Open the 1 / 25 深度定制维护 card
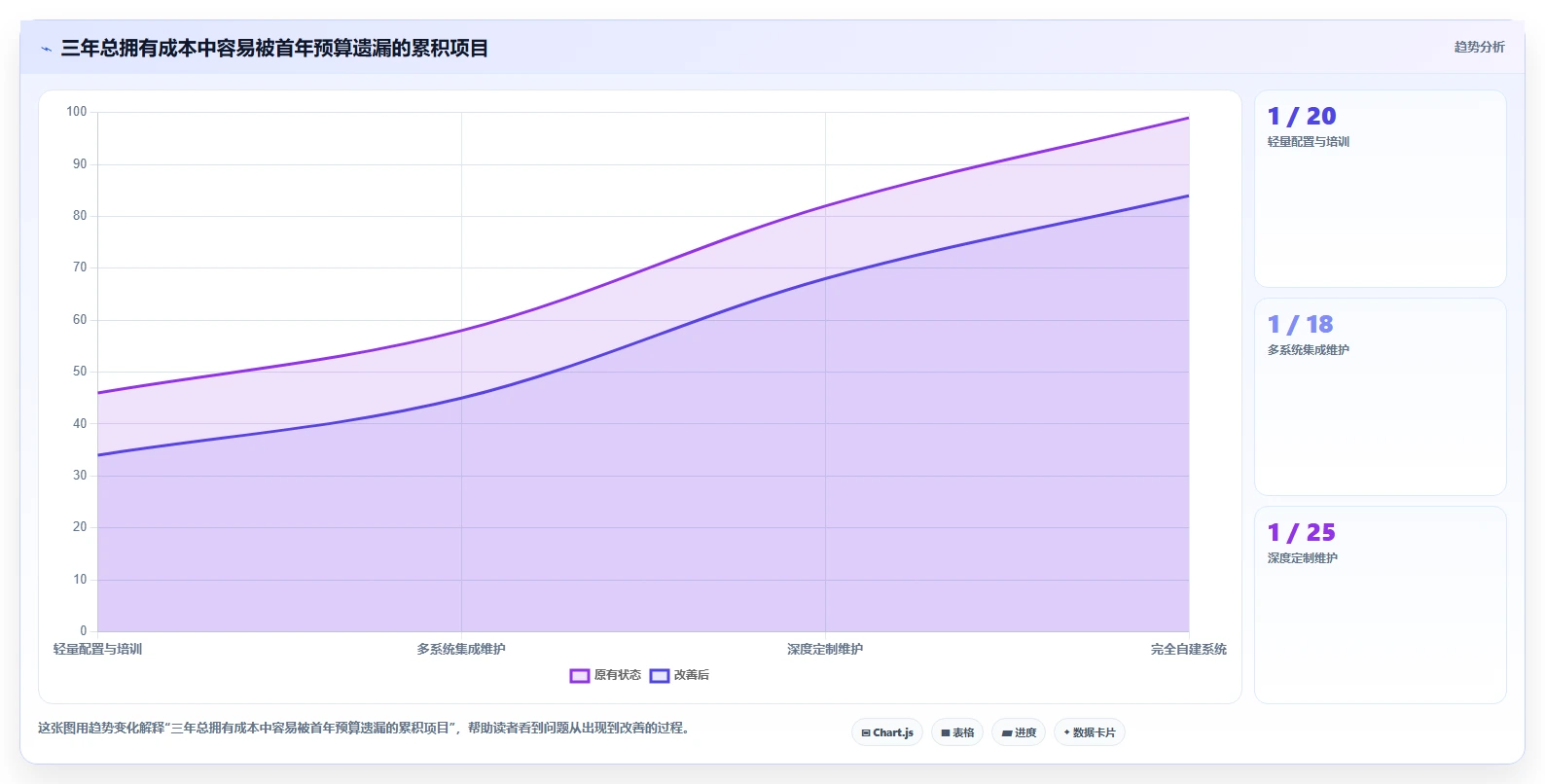The image size is (1545, 784). point(1381,605)
